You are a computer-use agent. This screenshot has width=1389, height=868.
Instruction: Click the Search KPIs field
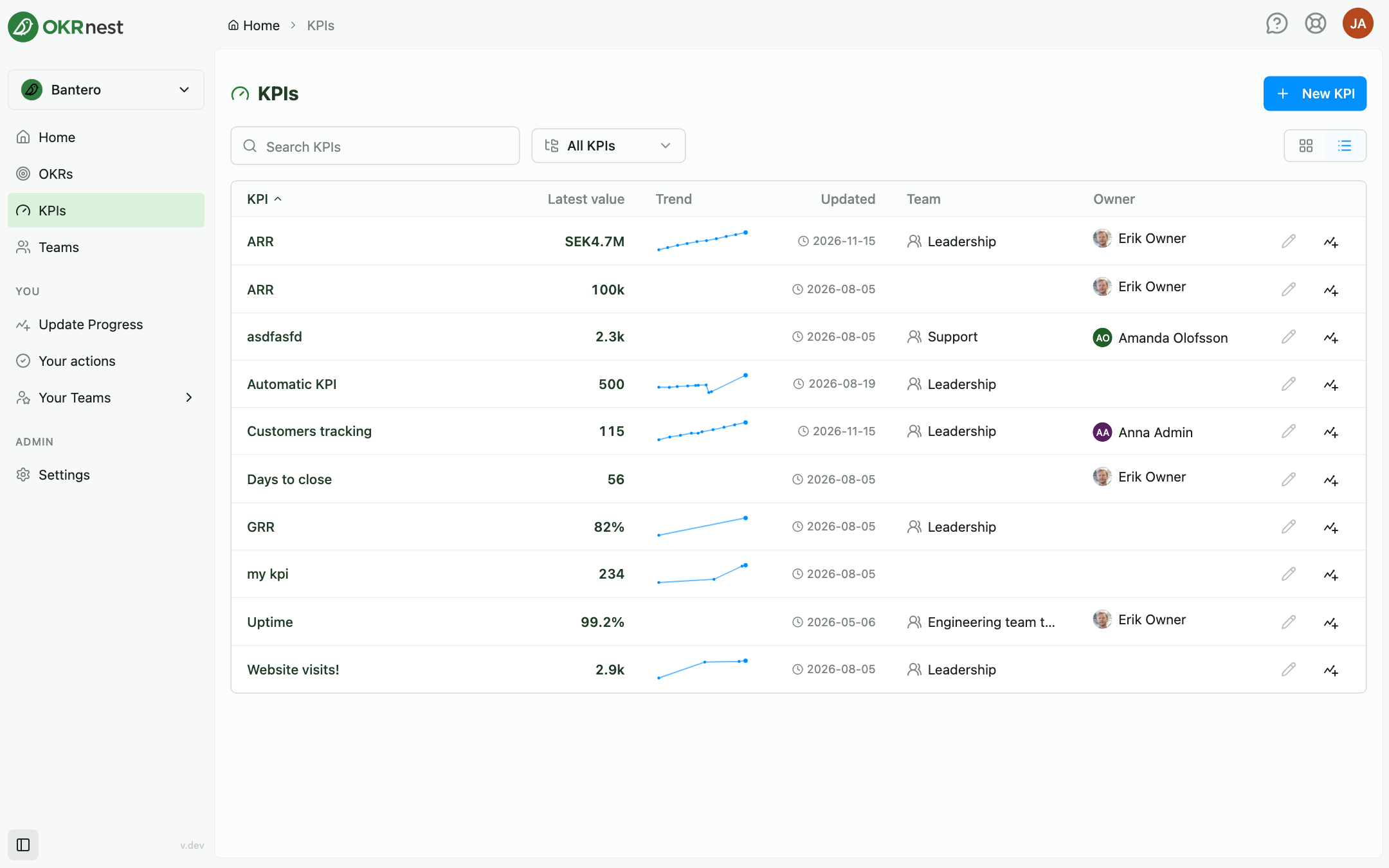point(375,146)
